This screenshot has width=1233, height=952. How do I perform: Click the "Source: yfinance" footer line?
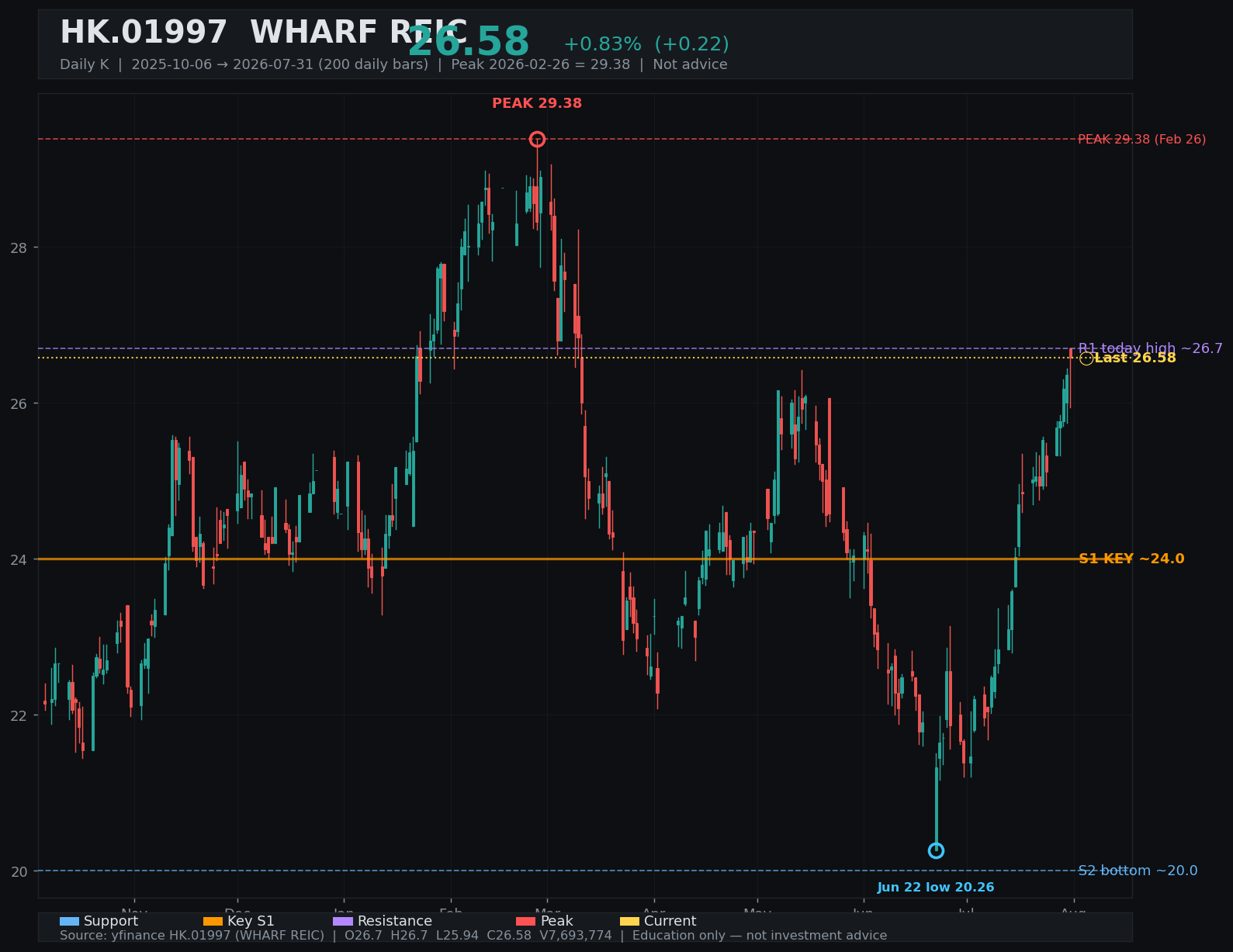[x=473, y=936]
